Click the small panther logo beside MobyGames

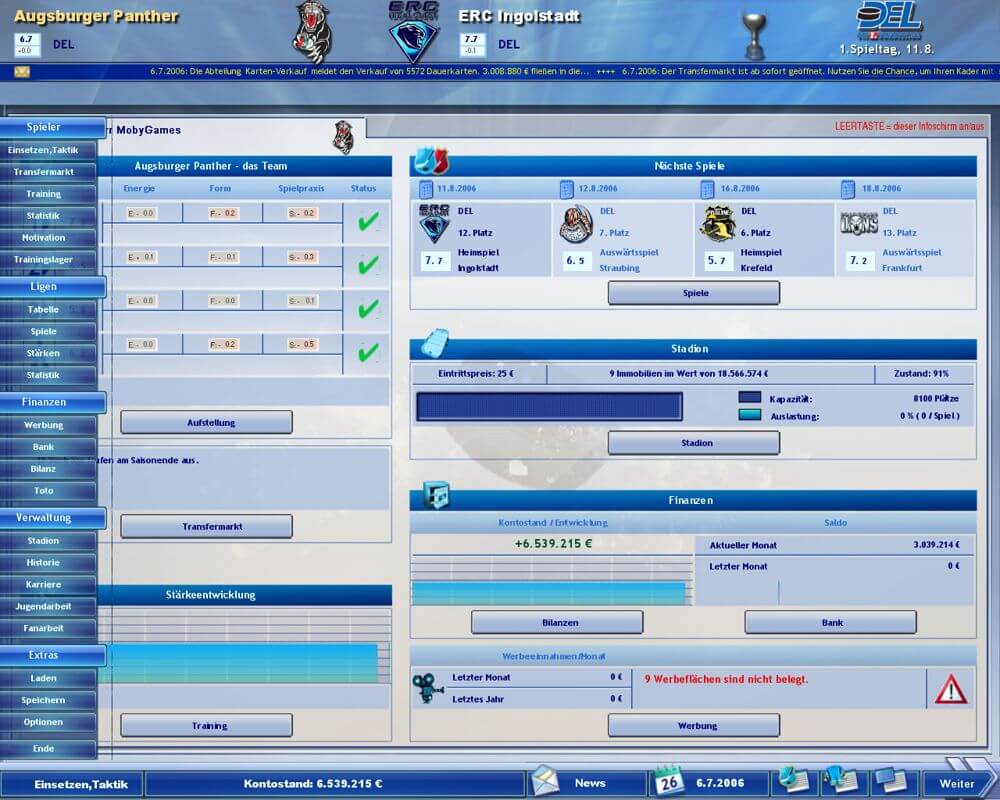[x=344, y=137]
